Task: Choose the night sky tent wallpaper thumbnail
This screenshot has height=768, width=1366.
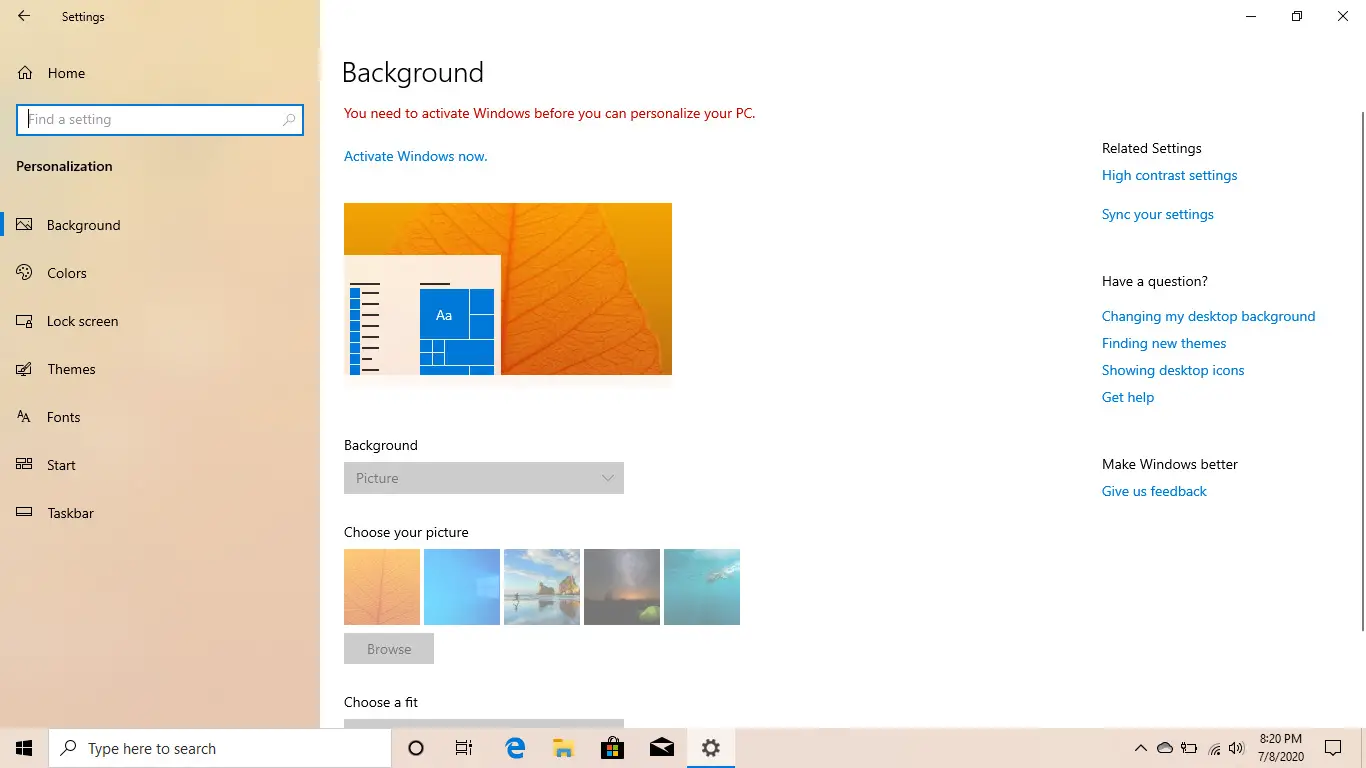Action: pos(622,587)
